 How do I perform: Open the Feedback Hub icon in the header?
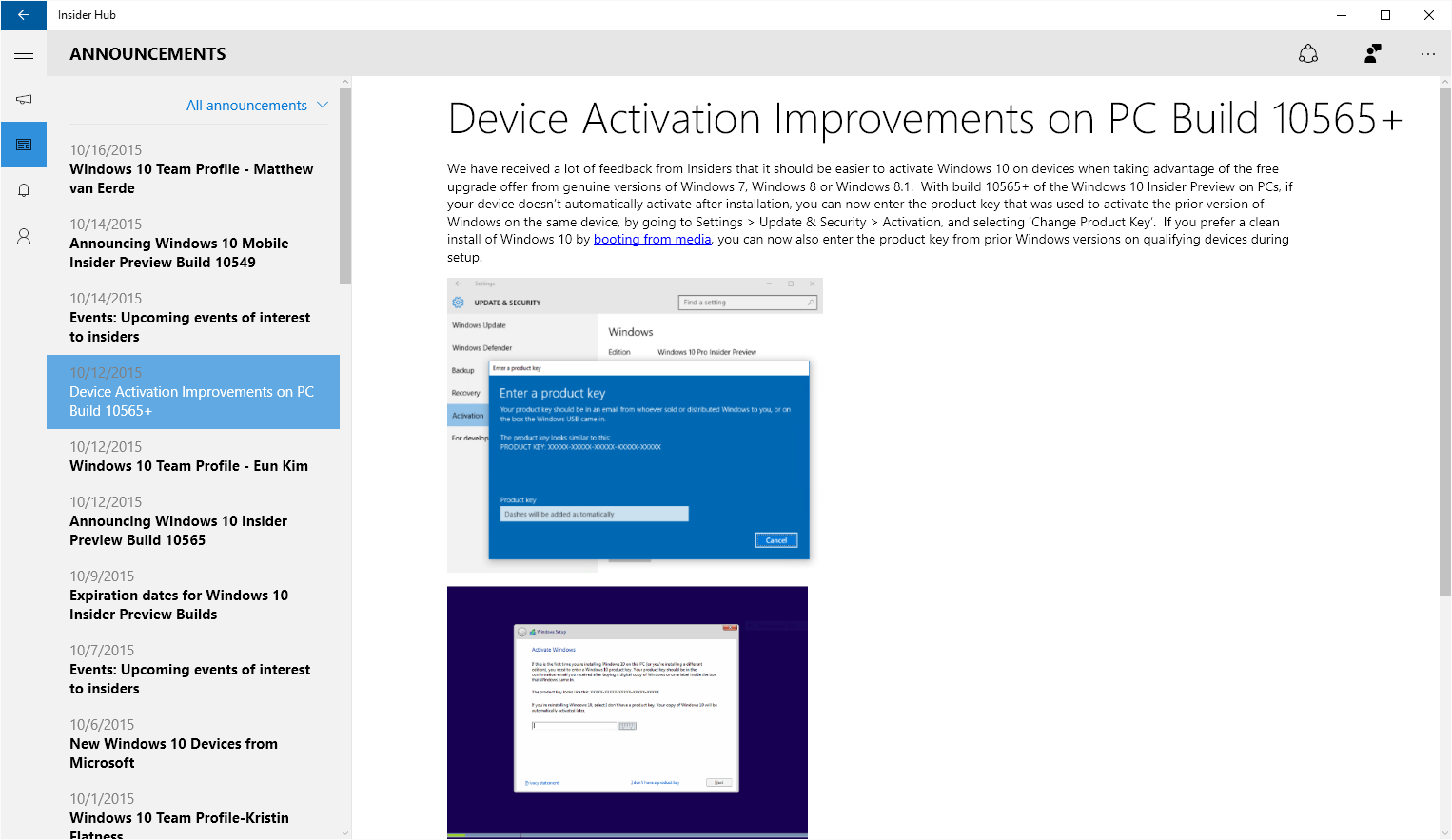tap(1308, 54)
